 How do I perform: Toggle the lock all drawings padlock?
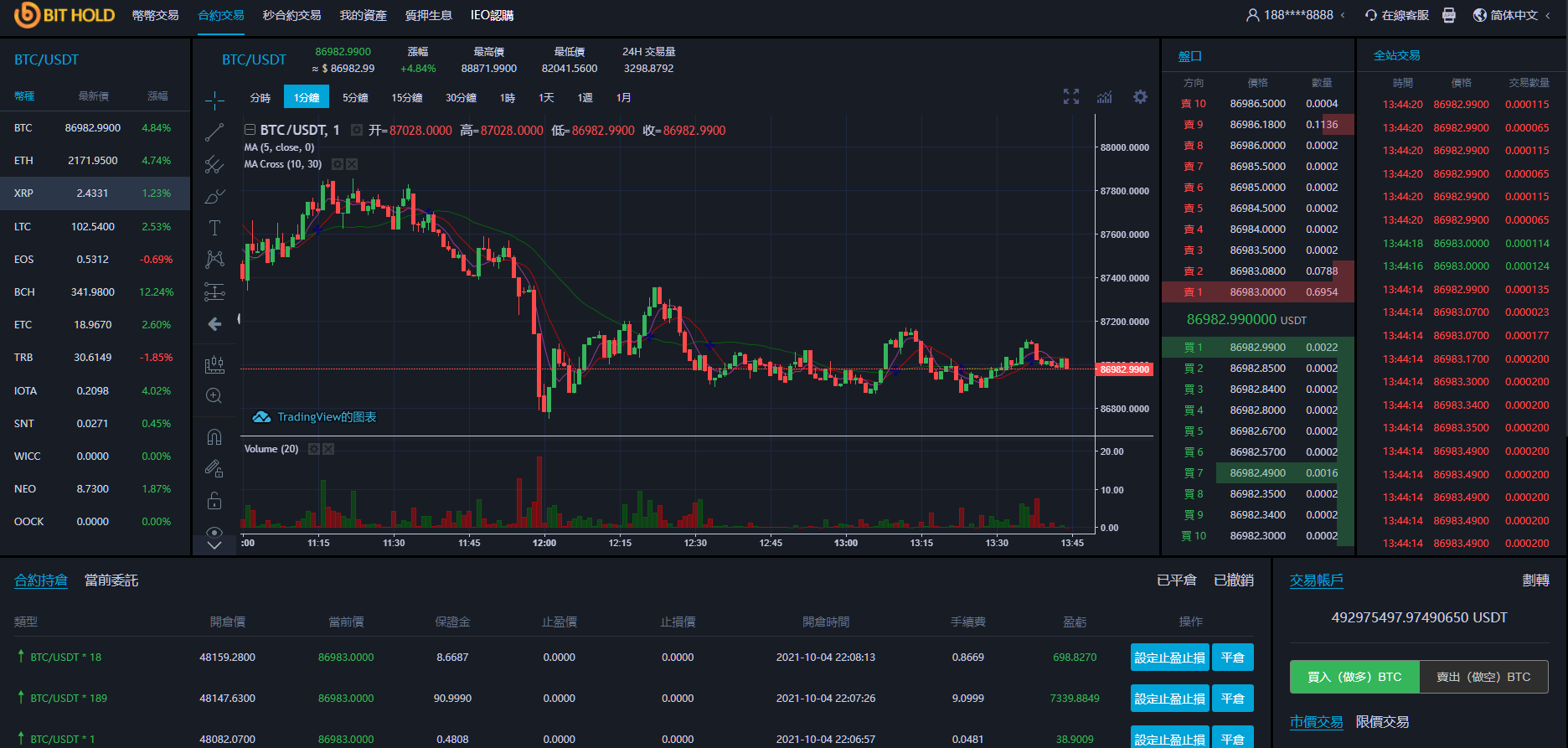click(x=214, y=501)
